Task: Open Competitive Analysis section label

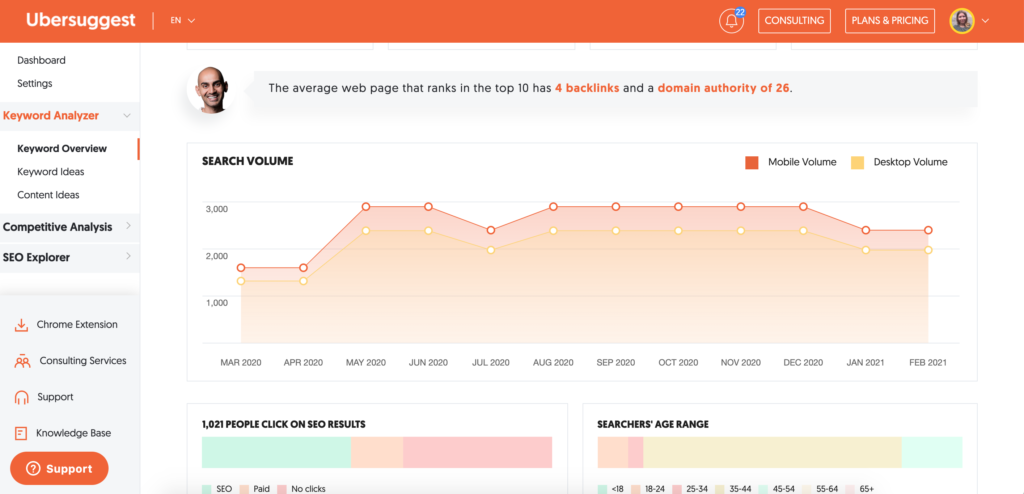Action: pyautogui.click(x=57, y=227)
